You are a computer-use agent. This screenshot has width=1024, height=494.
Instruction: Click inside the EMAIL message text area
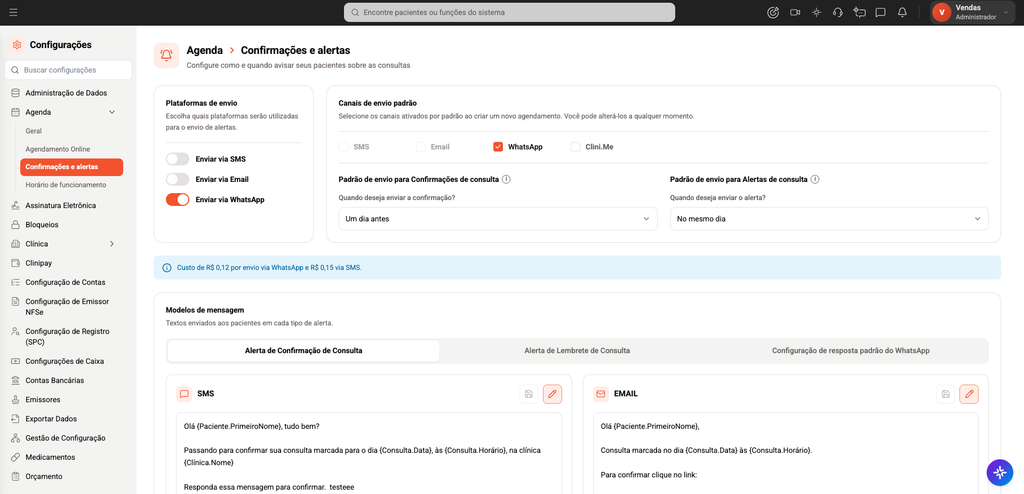point(786,453)
